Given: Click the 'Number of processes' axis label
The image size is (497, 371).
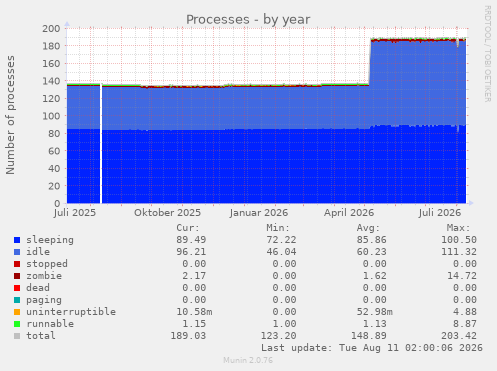Looking at the screenshot, I should 10,115.
